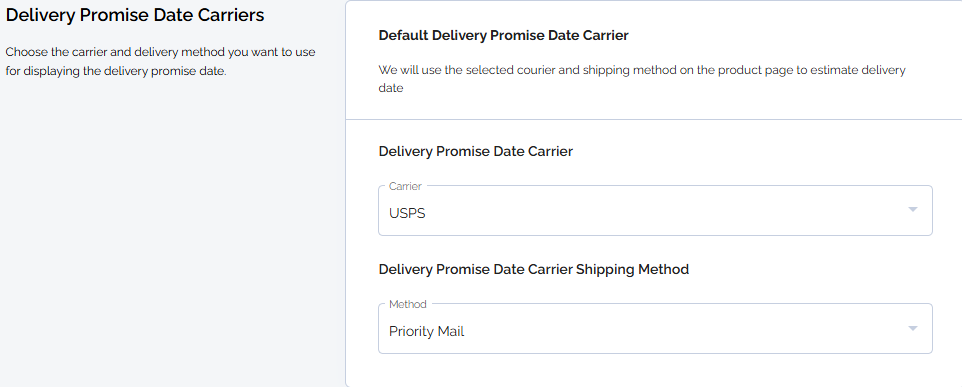Viewport: 962px width, 387px height.
Task: Click the 'for displaying the delivery promise date' line
Action: coord(116,71)
